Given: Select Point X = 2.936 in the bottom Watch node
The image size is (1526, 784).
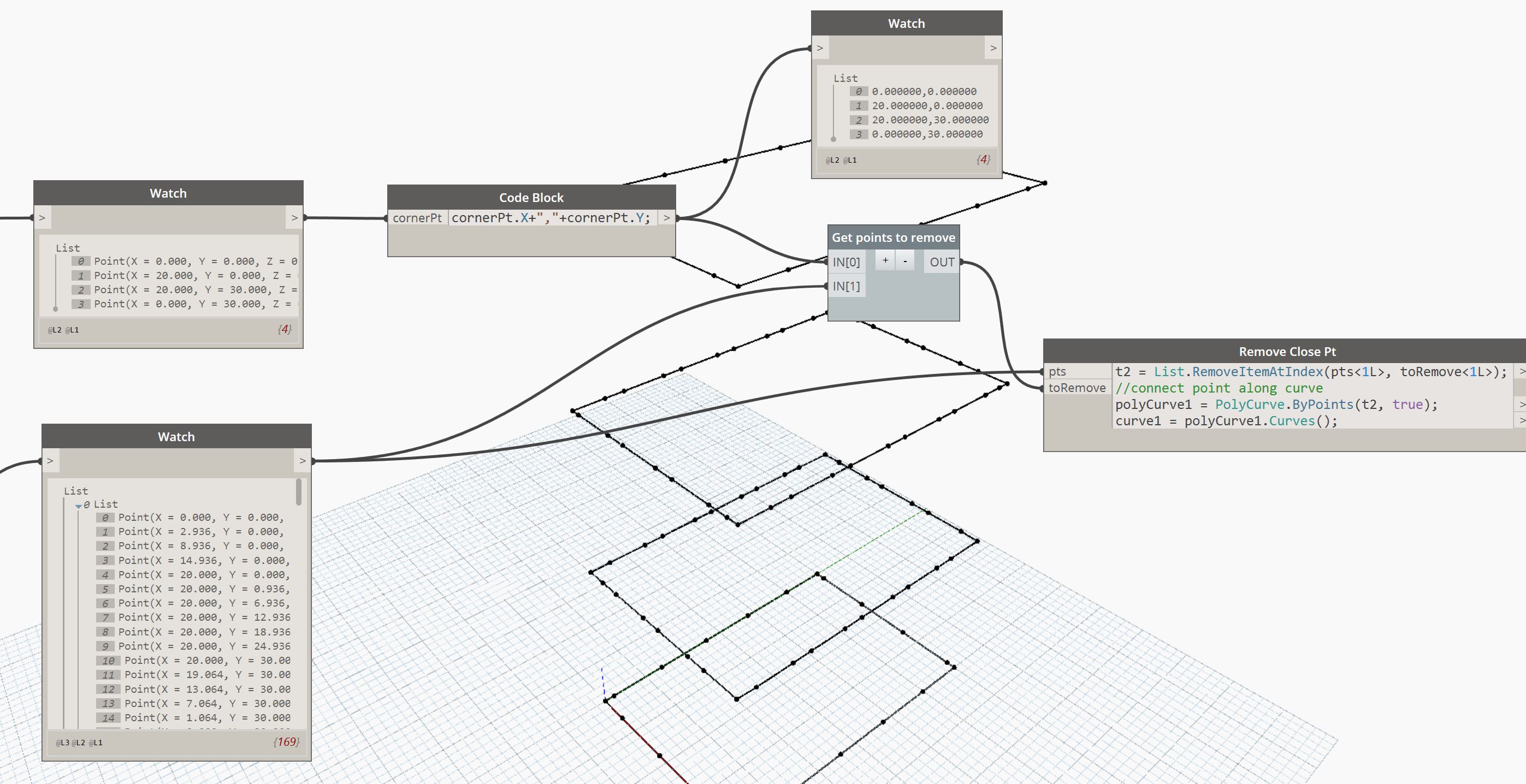Looking at the screenshot, I should [201, 531].
